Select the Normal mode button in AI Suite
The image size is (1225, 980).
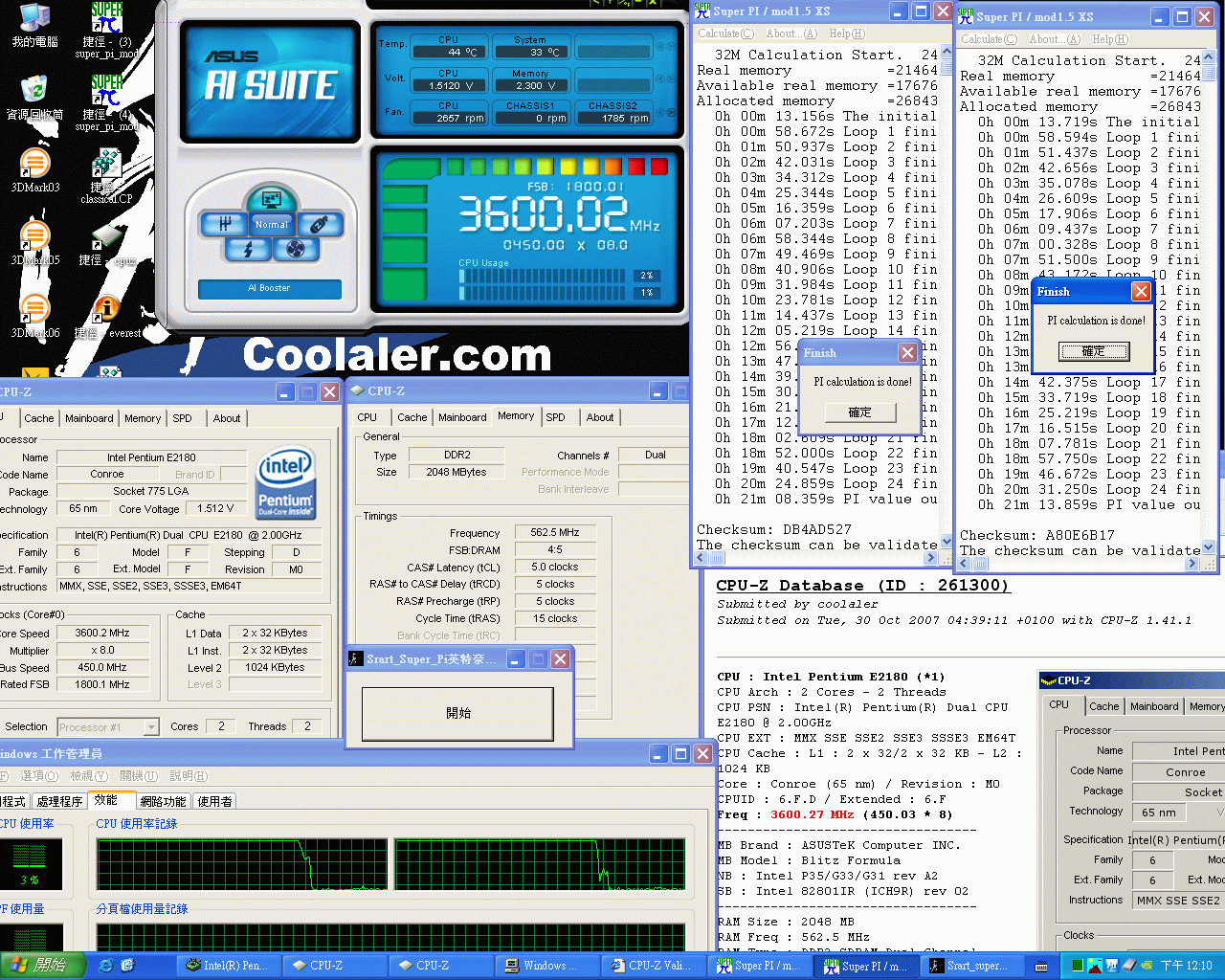(272, 224)
